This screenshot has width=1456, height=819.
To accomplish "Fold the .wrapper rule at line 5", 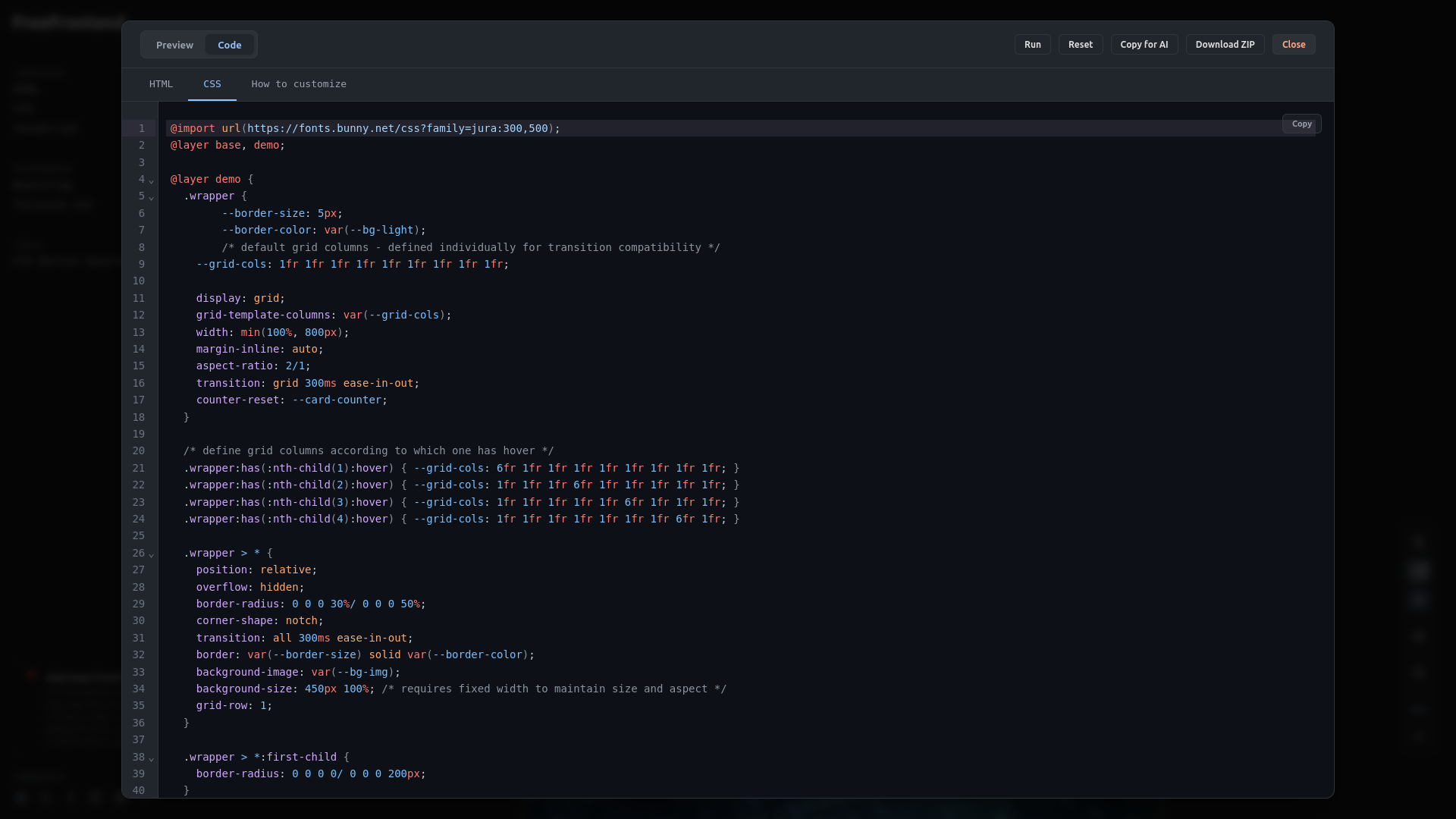I will pos(152,197).
